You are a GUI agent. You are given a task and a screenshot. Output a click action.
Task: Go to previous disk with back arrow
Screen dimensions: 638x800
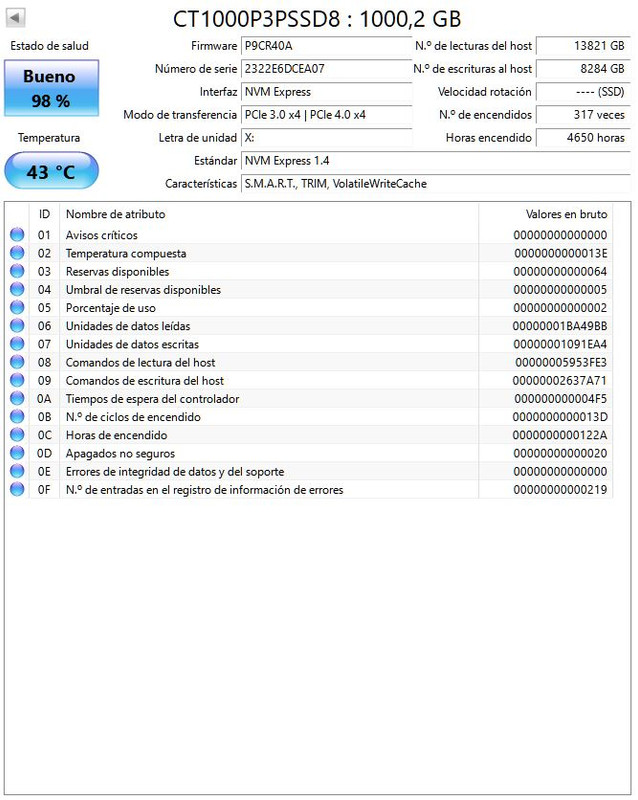15,18
